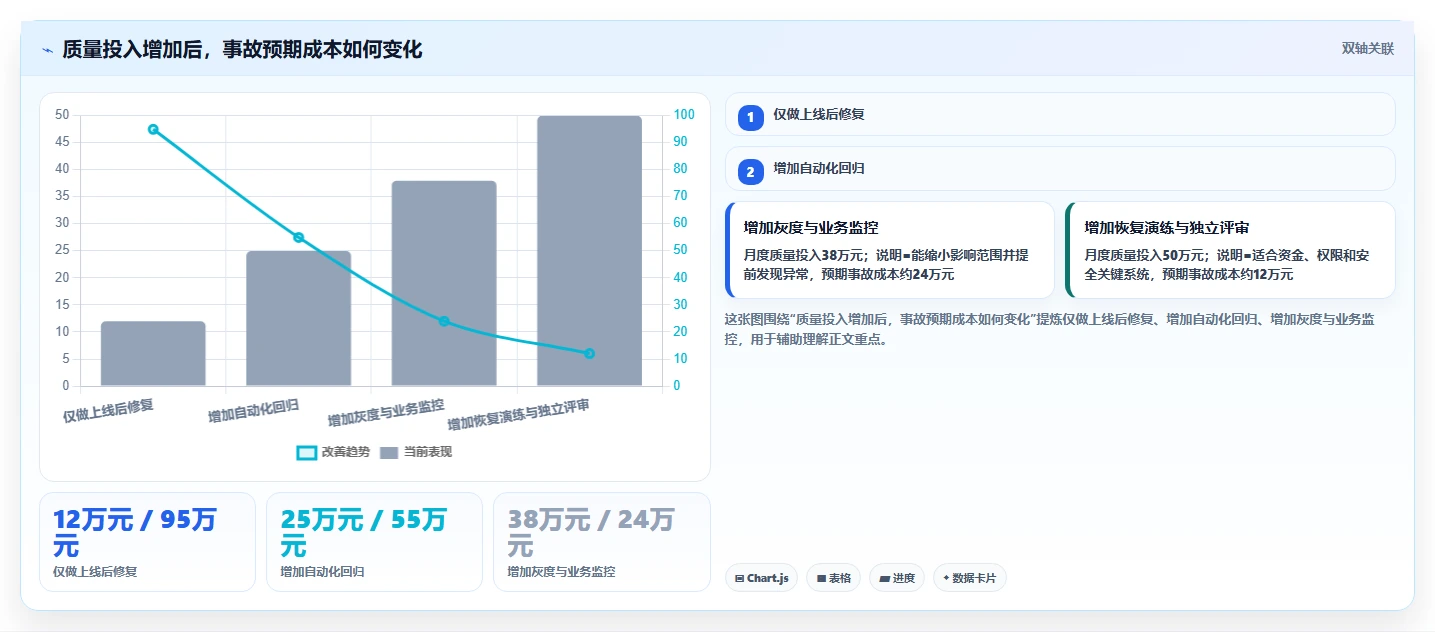Image resolution: width=1435 pixels, height=632 pixels.
Task: Click the bar for 增加自动化回归
Action: click(298, 318)
